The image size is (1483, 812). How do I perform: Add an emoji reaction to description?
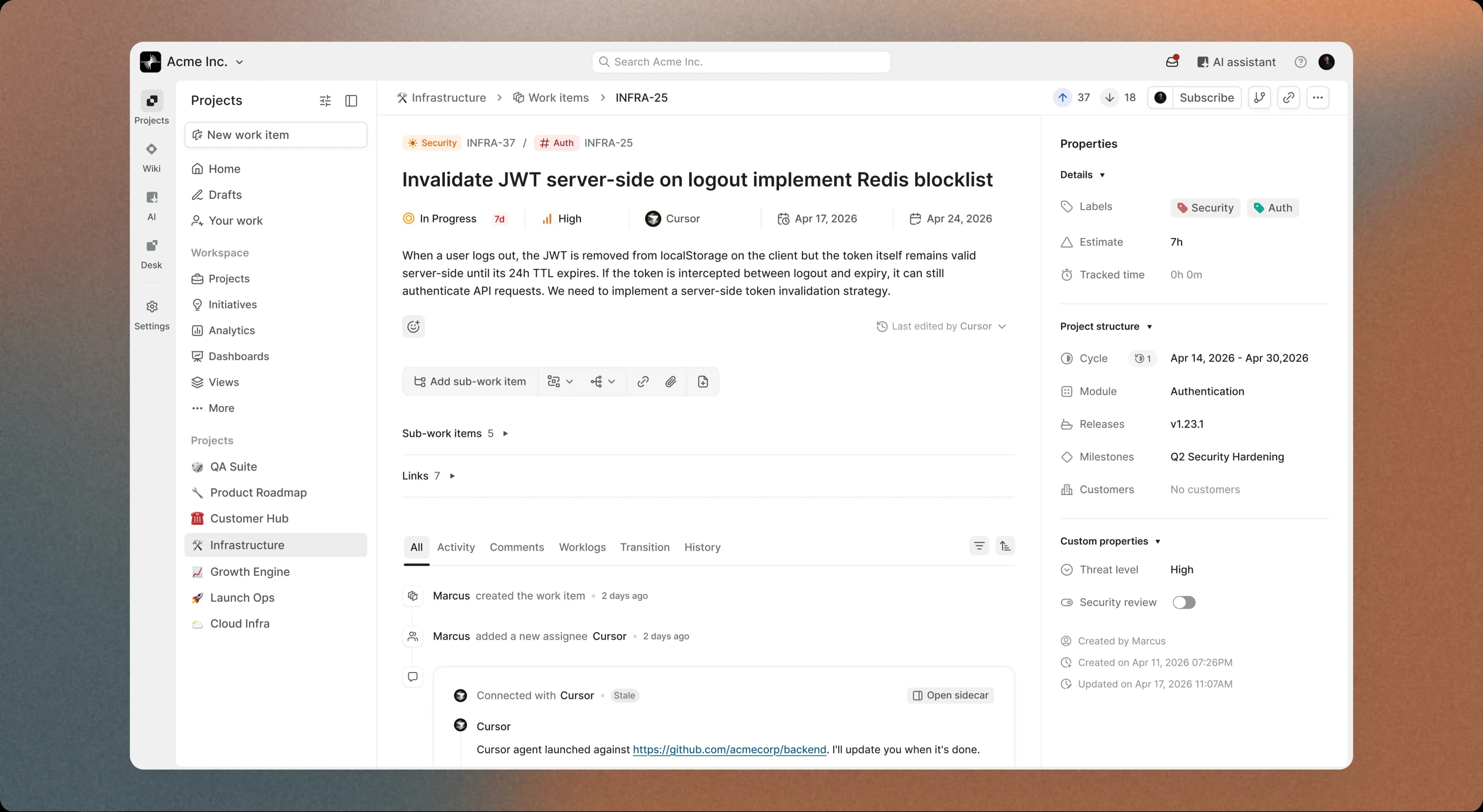point(413,327)
